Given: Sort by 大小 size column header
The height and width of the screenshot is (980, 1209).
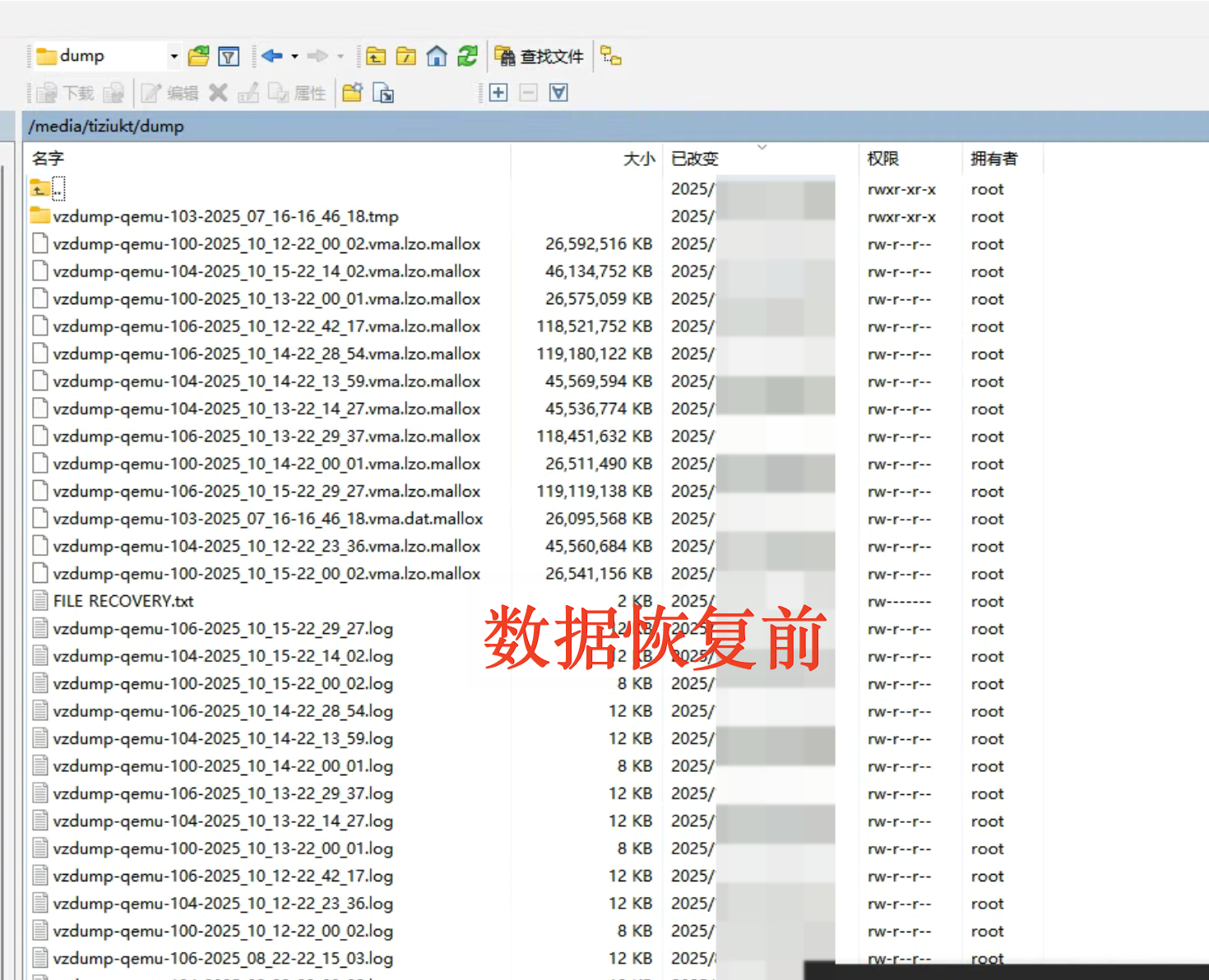Looking at the screenshot, I should 638,159.
